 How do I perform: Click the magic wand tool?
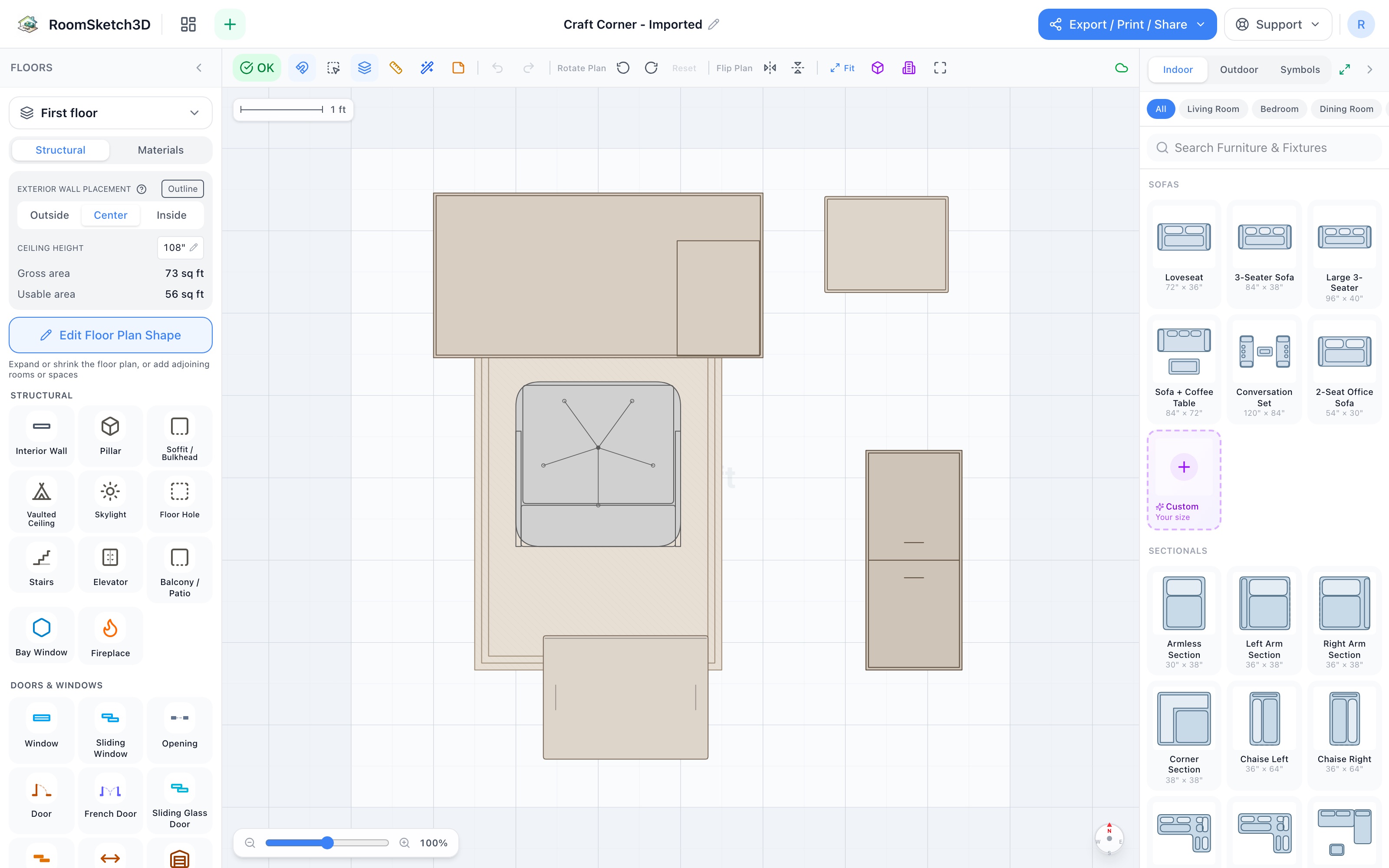tap(427, 68)
